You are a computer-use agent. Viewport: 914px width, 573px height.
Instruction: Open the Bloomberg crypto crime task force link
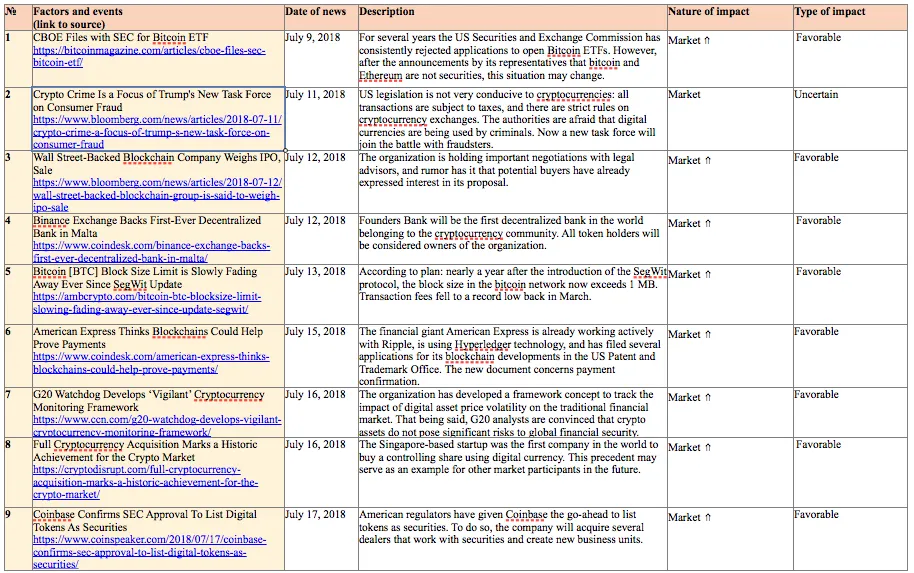(157, 132)
